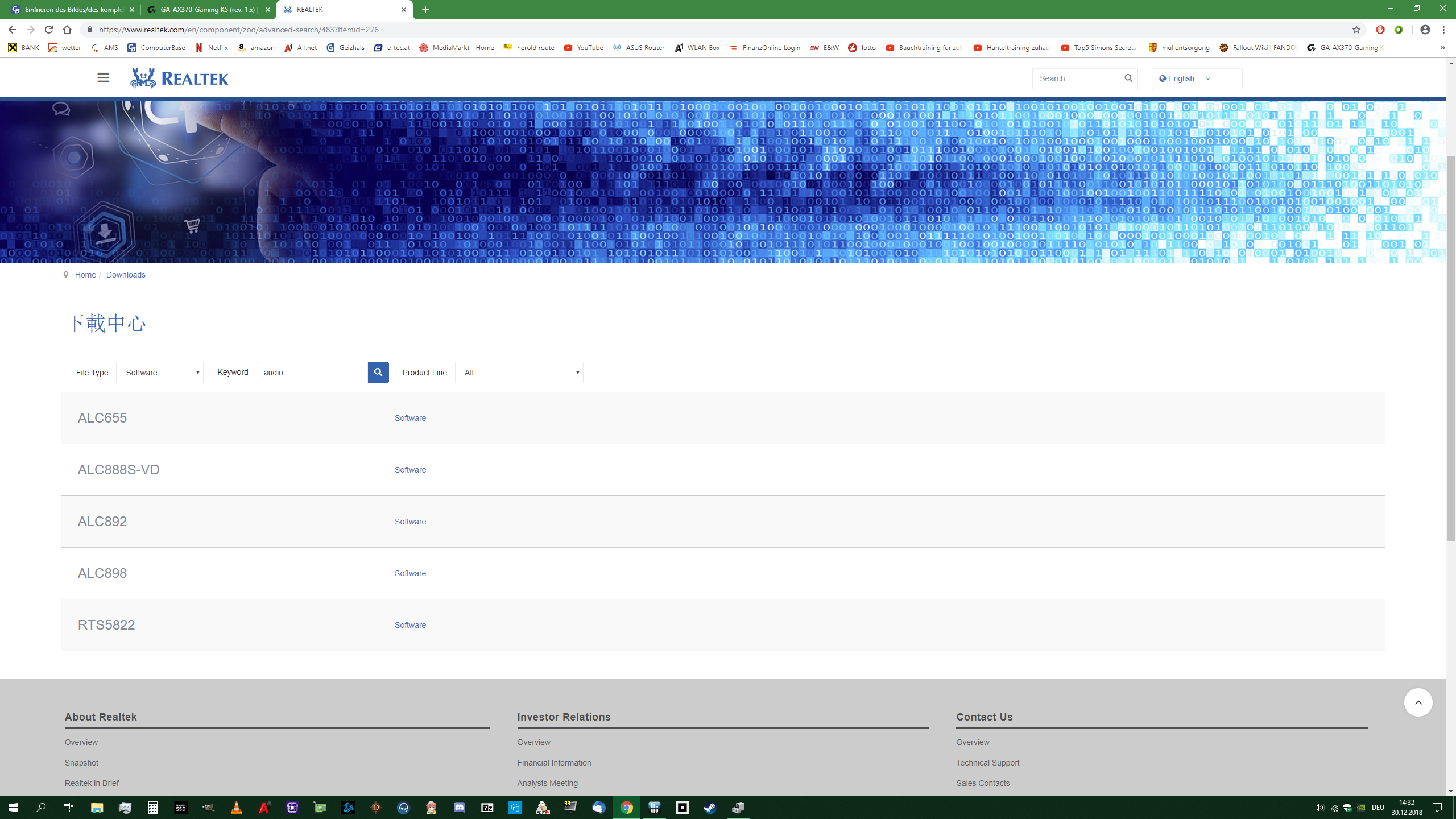Click the blue keyword search magnifier button
Viewport: 1456px width, 819px height.
click(x=378, y=373)
